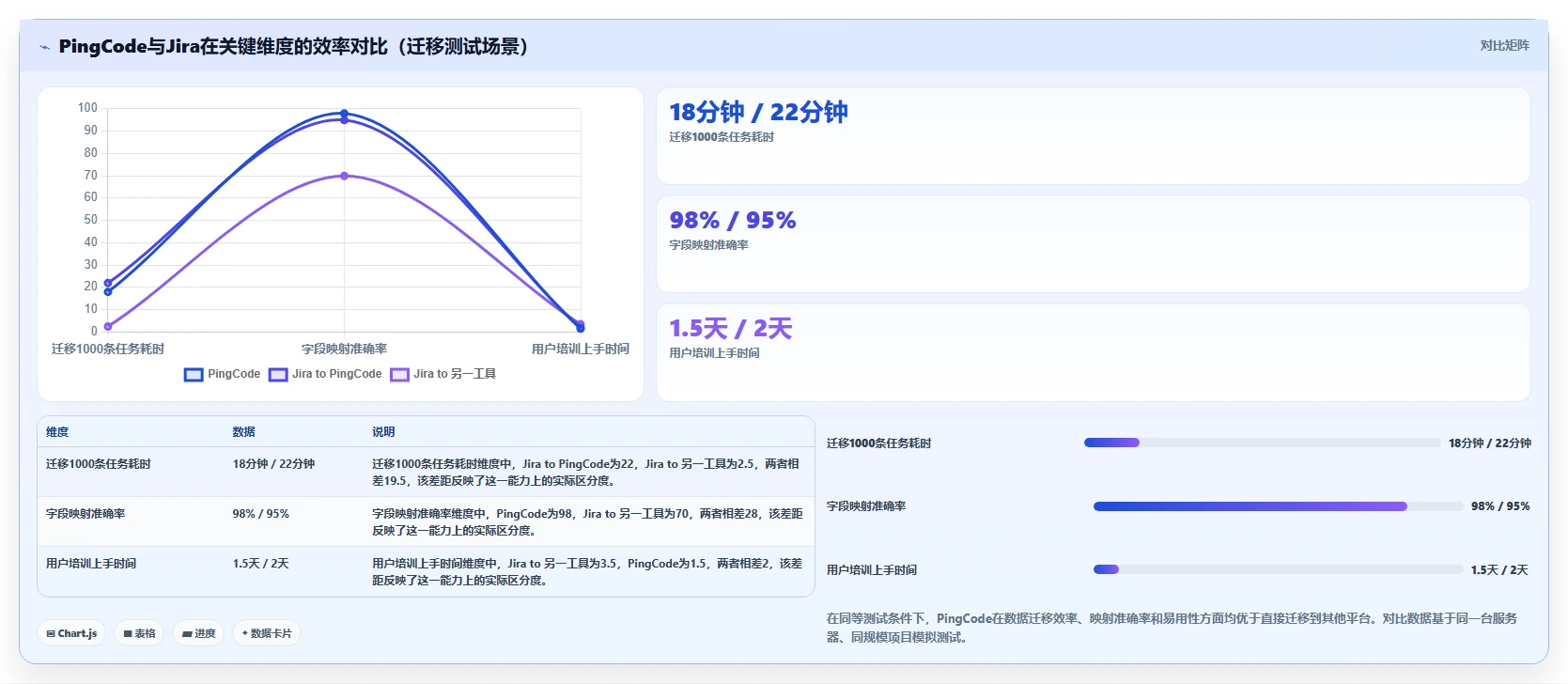Toggle the Jira to PingCode legend swatch
This screenshot has width=1568, height=684.
click(x=278, y=374)
